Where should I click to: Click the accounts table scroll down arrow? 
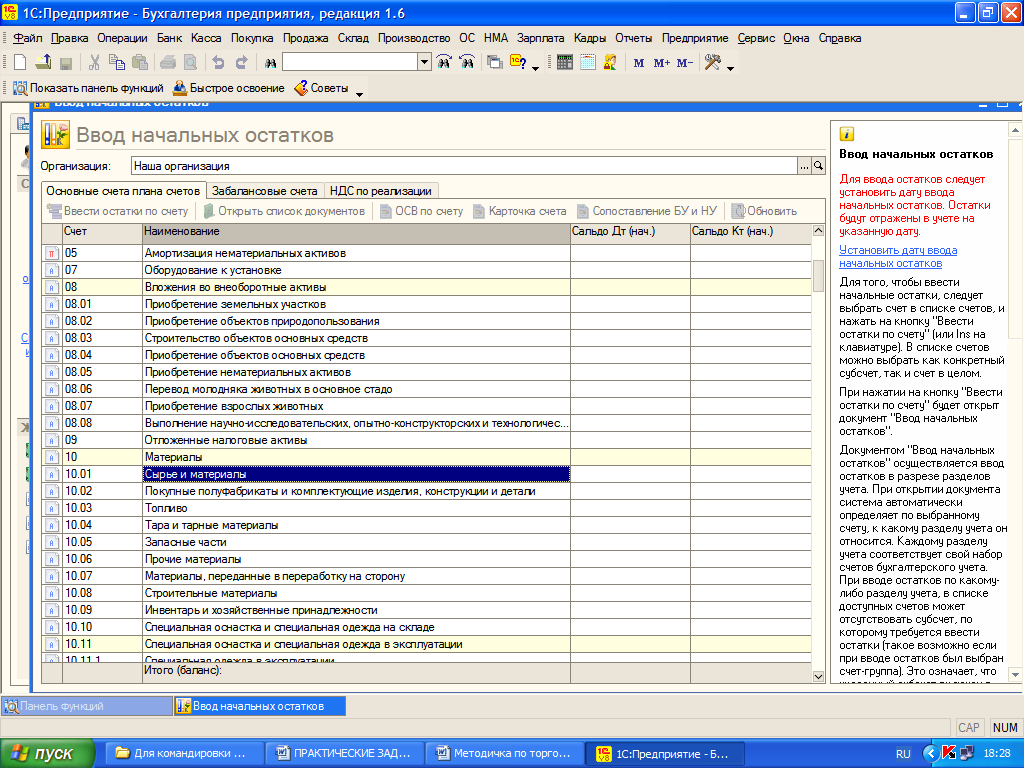[x=818, y=677]
